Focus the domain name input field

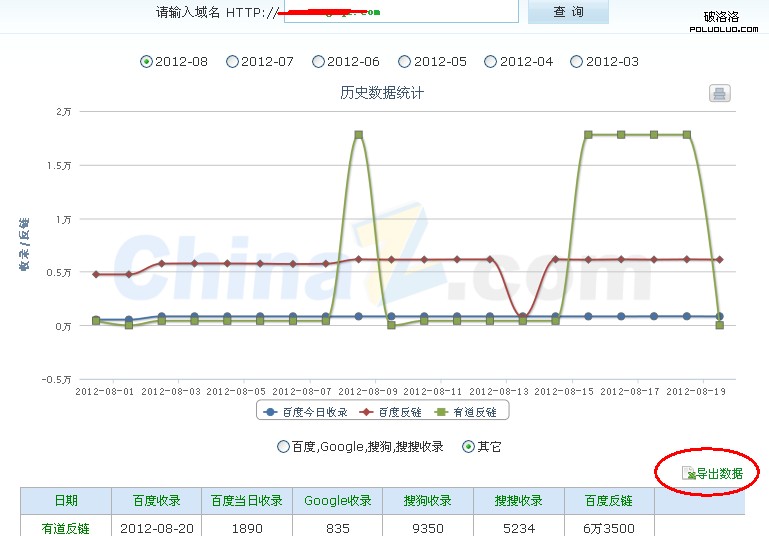[x=400, y=12]
